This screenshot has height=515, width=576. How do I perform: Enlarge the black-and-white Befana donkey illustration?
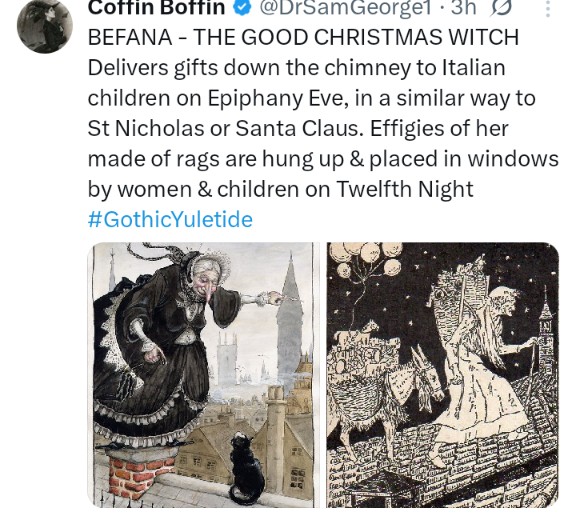[x=443, y=375]
